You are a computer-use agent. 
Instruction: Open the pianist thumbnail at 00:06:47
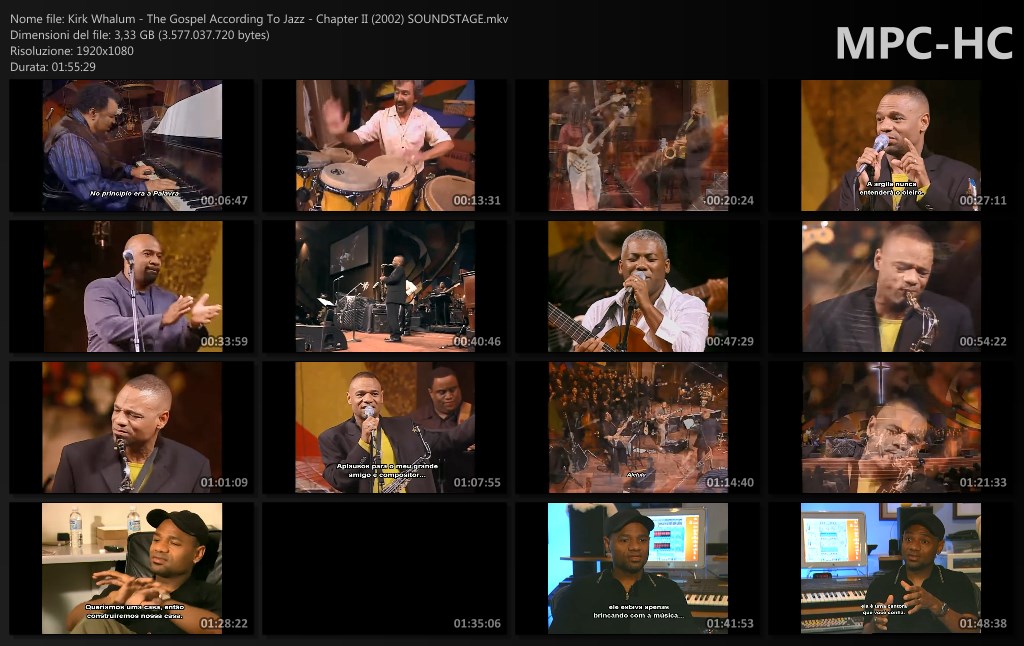[x=132, y=146]
